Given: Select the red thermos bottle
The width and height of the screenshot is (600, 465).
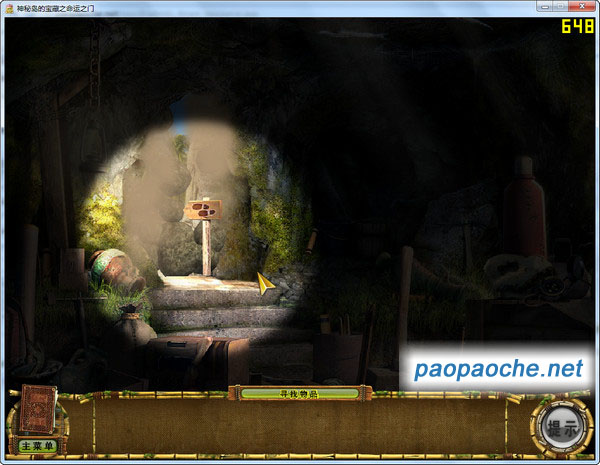Looking at the screenshot, I should 524,207.
